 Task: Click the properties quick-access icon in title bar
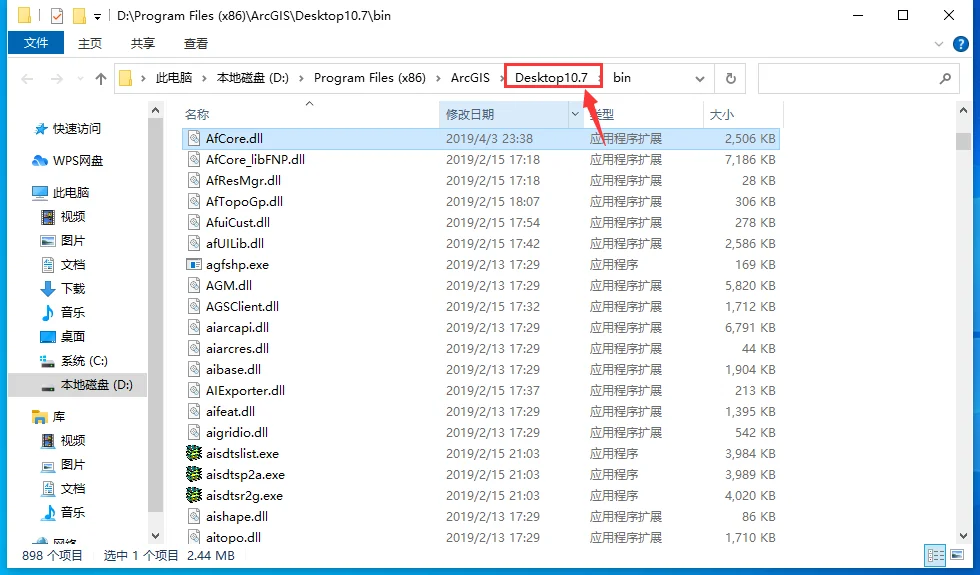(57, 15)
